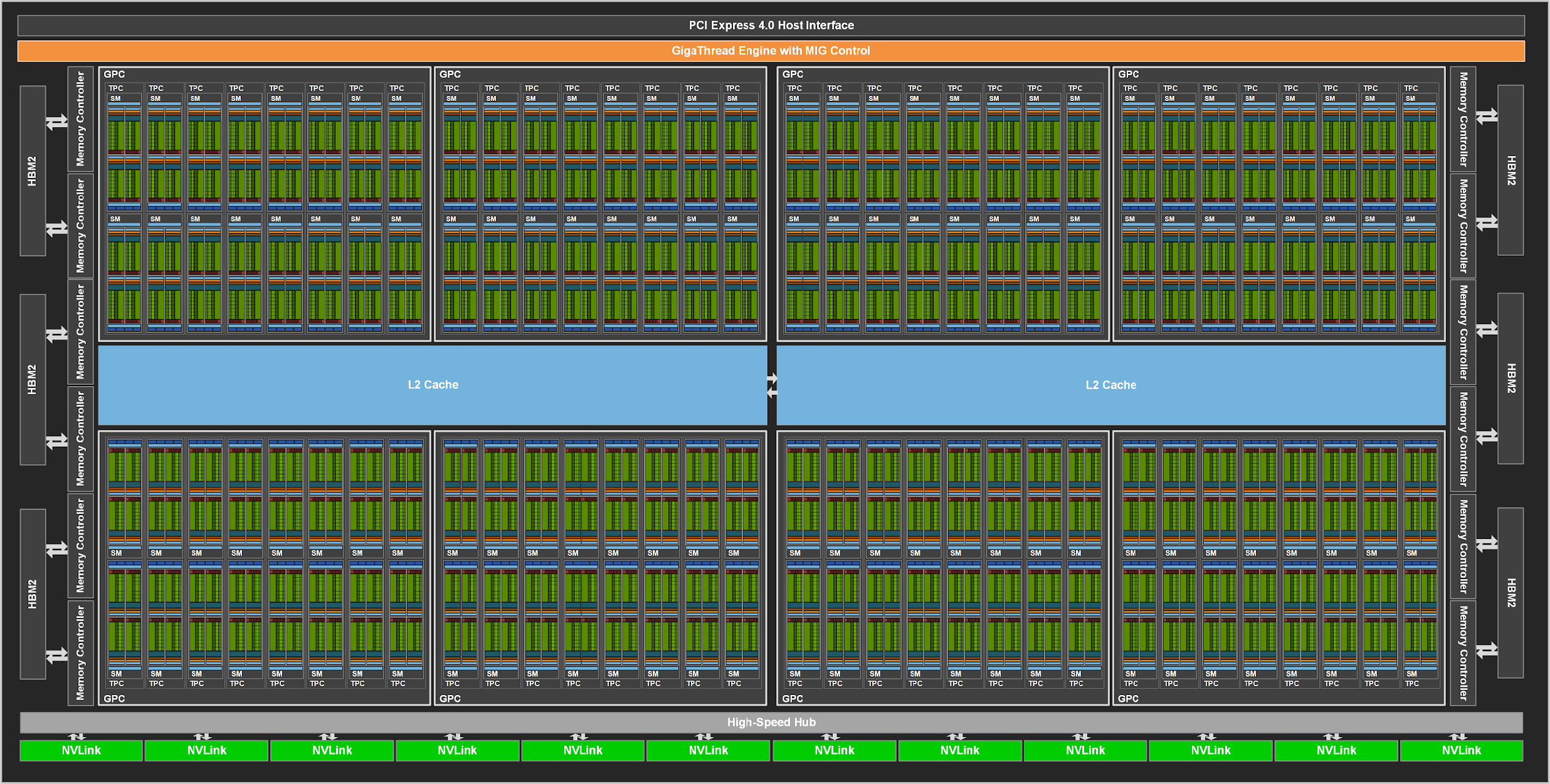Click the left L2 Cache block
This screenshot has height=784, width=1550.
coord(433,385)
